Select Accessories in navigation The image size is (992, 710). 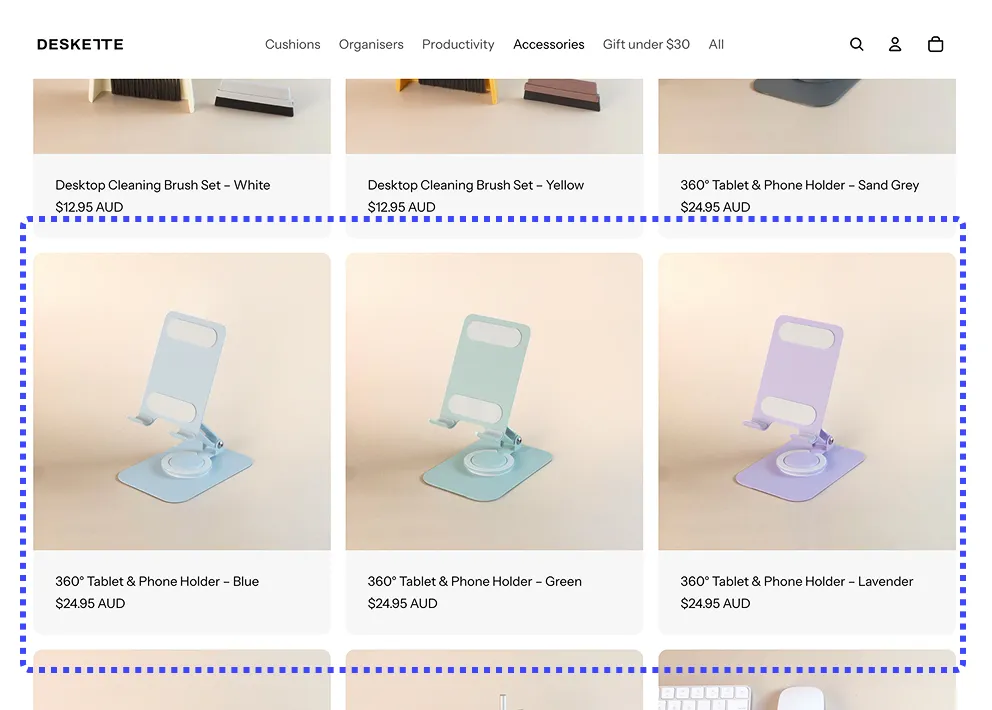[x=549, y=44]
